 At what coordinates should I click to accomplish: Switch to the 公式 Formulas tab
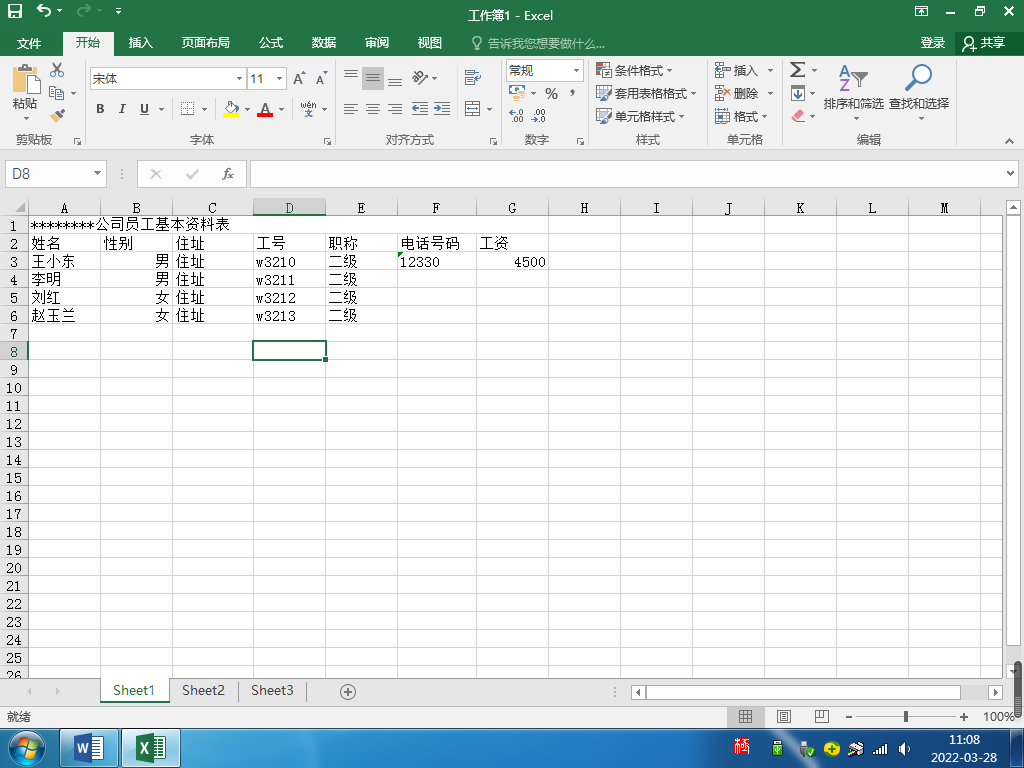tap(271, 43)
